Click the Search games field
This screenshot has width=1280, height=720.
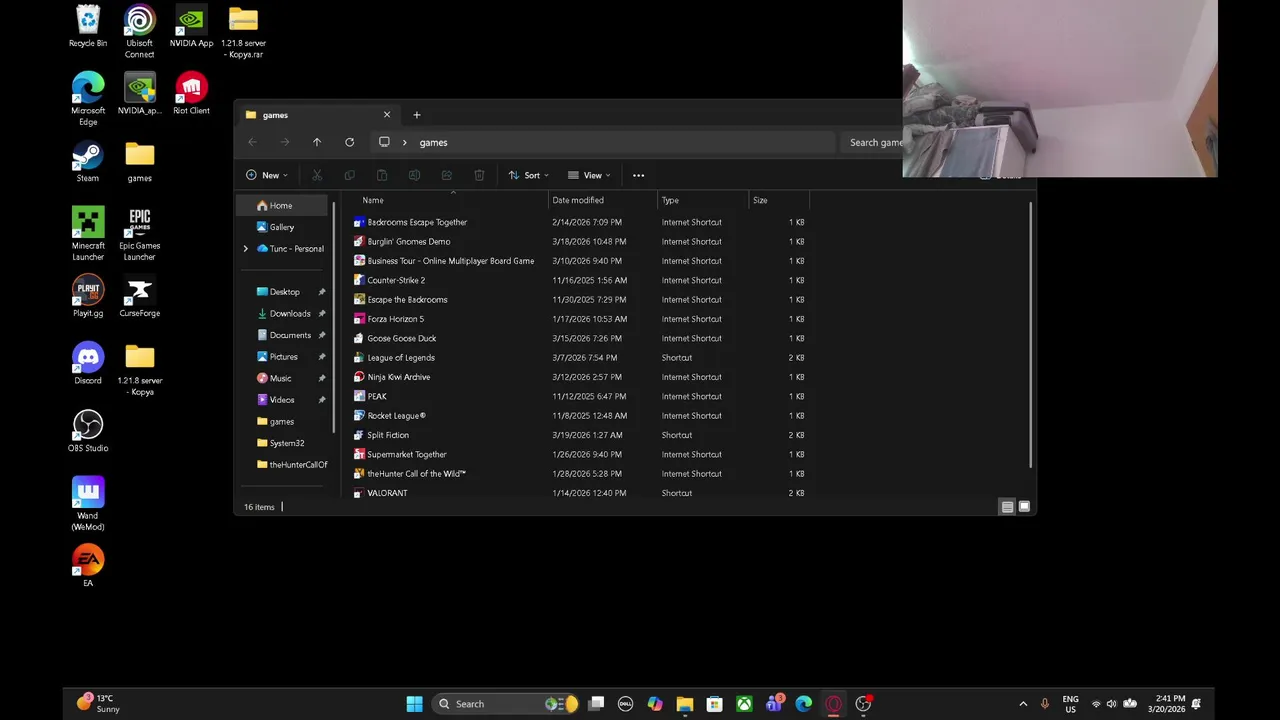click(x=873, y=142)
